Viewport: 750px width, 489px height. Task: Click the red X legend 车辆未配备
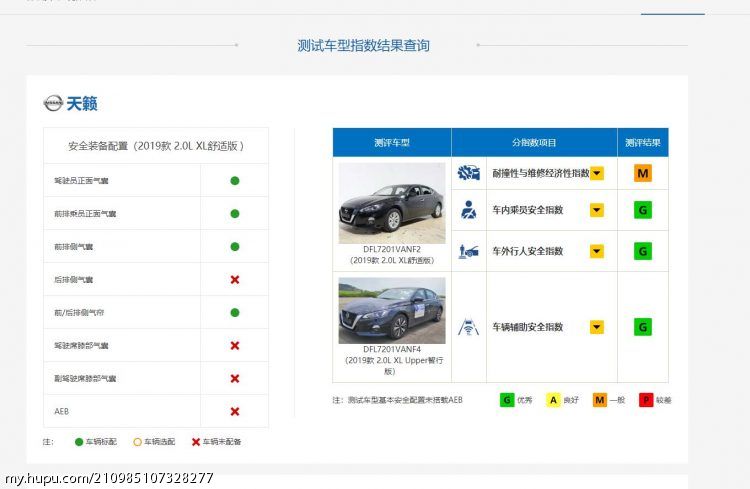(x=196, y=442)
